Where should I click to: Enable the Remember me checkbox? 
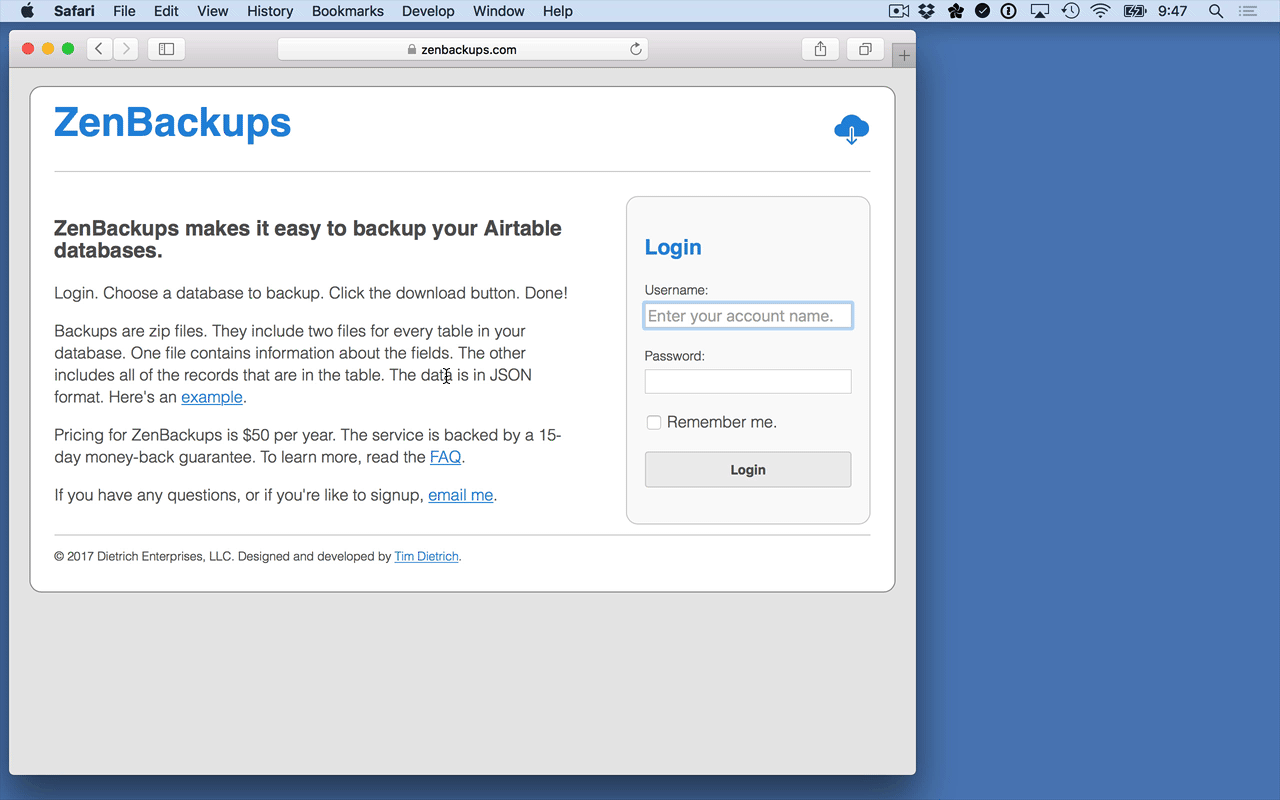pos(654,422)
